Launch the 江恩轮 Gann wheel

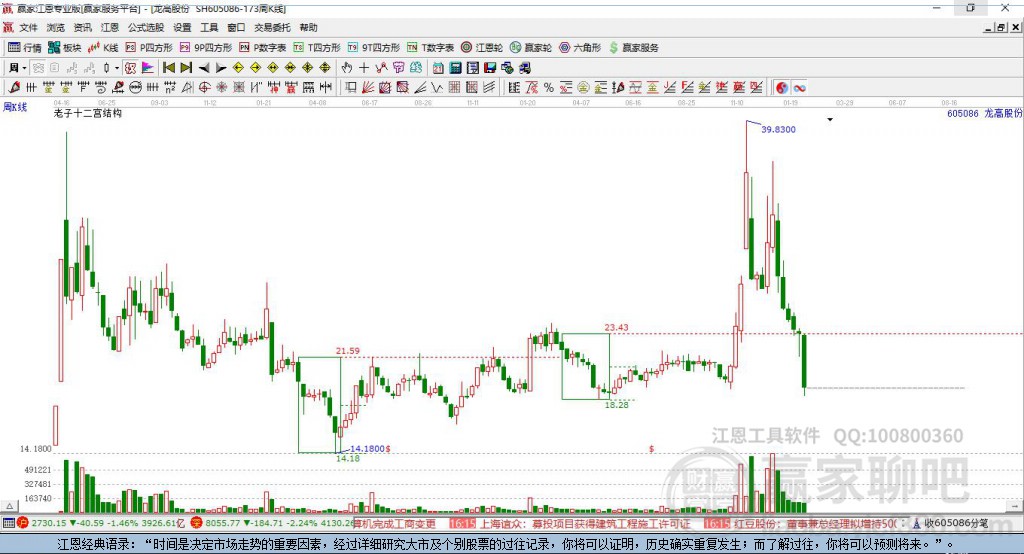point(482,48)
